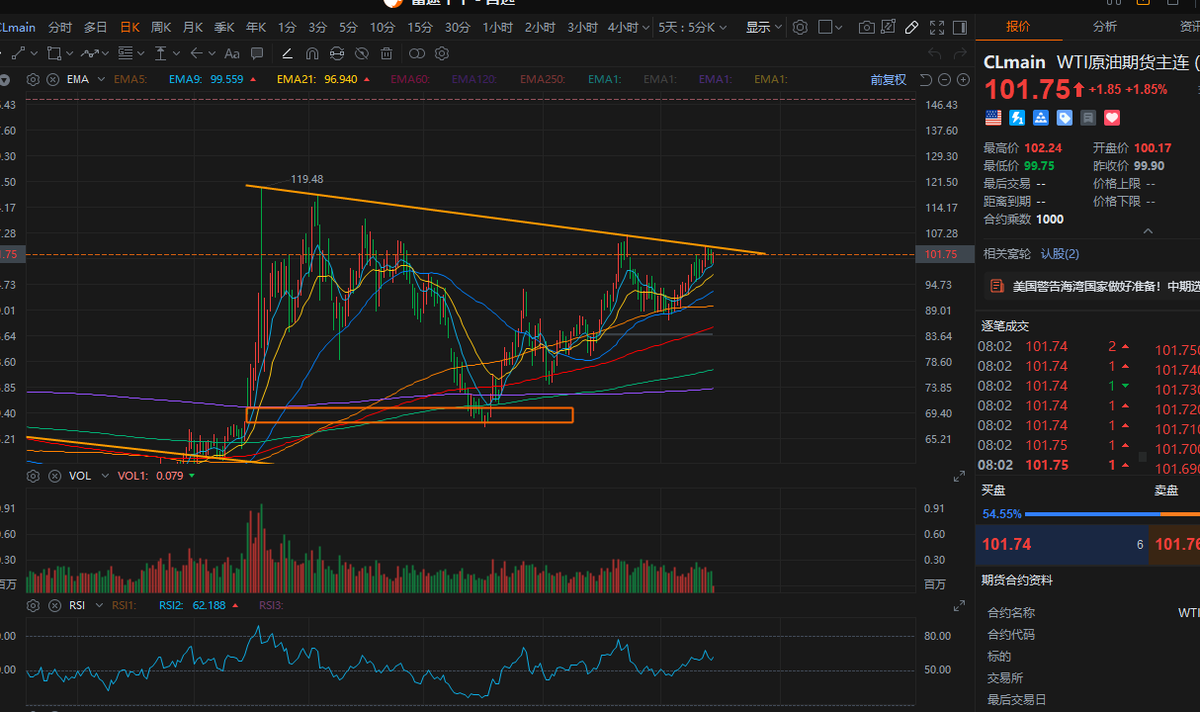Select the wave polyline drawing tool
This screenshot has height=712, width=1200.
point(89,53)
